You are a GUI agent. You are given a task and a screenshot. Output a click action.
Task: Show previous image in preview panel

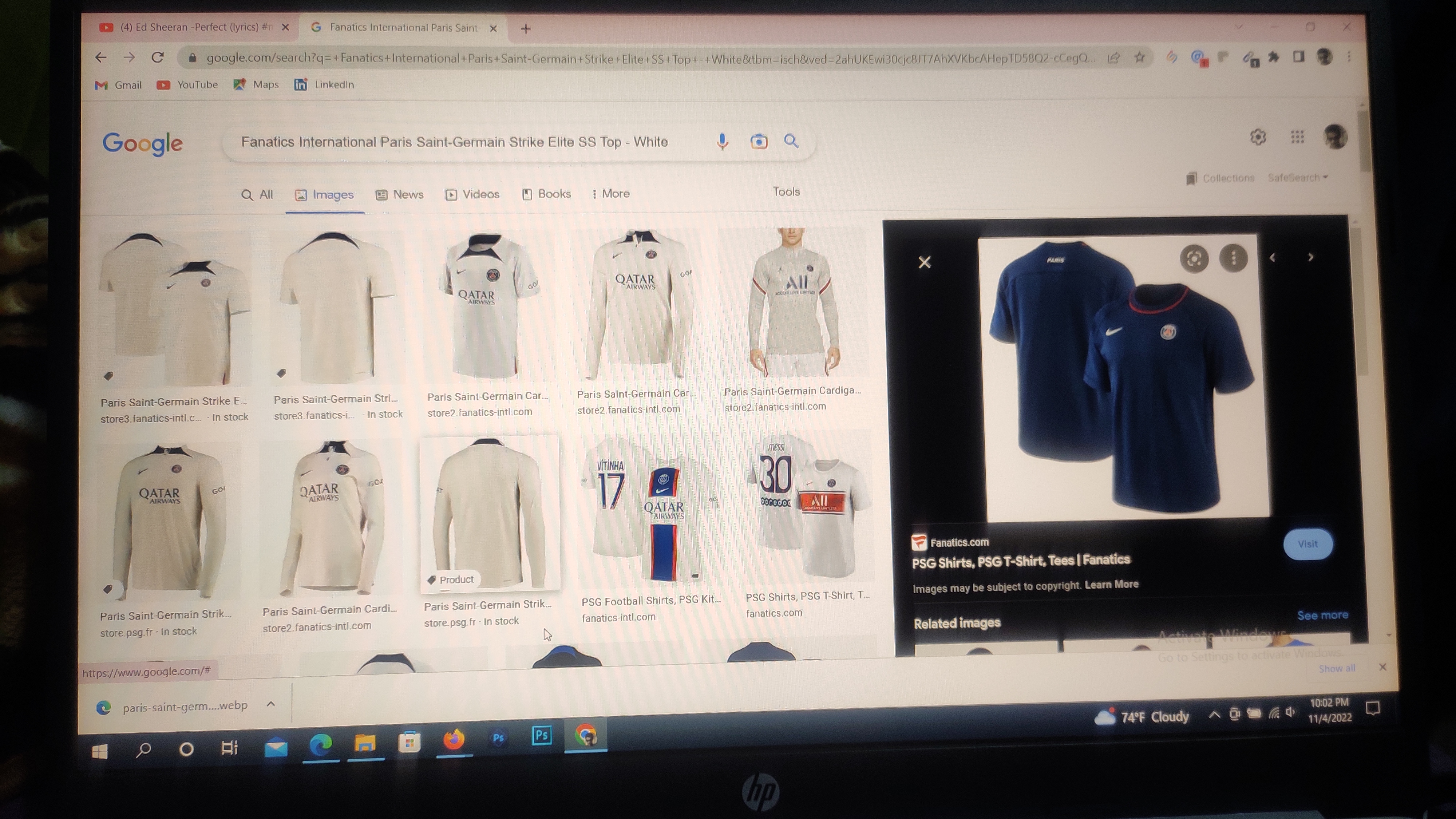(x=1272, y=258)
